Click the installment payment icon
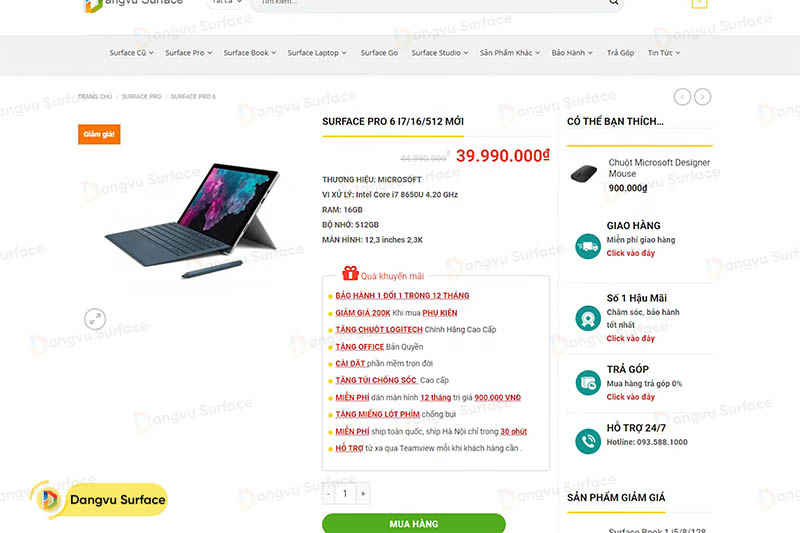800x533 pixels. click(x=588, y=383)
